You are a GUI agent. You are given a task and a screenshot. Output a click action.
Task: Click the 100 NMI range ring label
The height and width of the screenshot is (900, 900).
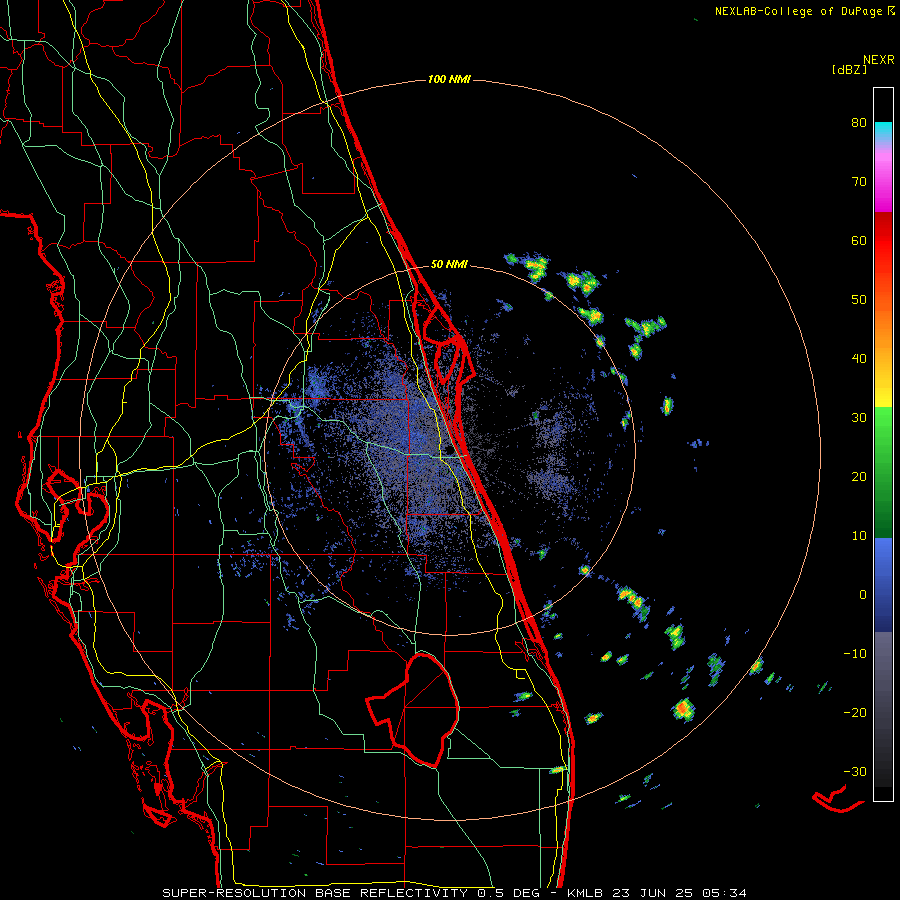[449, 79]
